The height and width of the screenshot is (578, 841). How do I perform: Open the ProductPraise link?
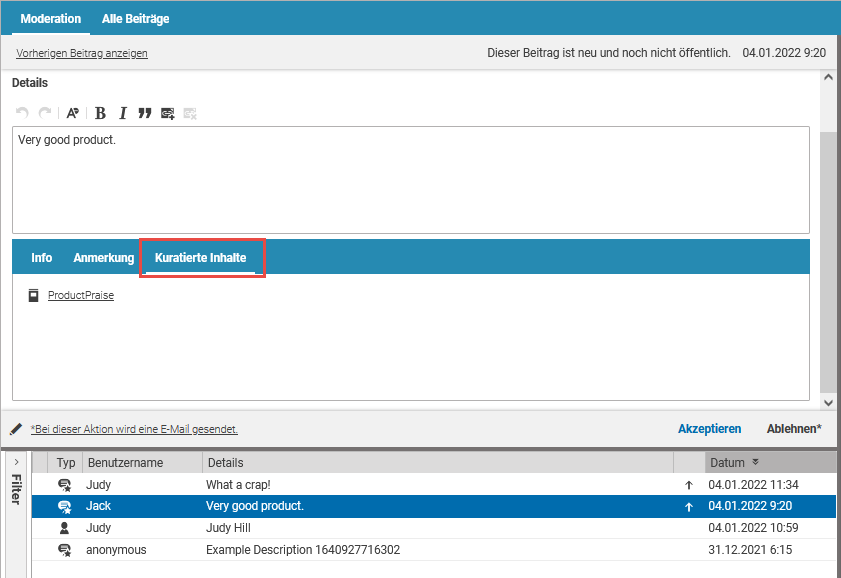point(81,296)
